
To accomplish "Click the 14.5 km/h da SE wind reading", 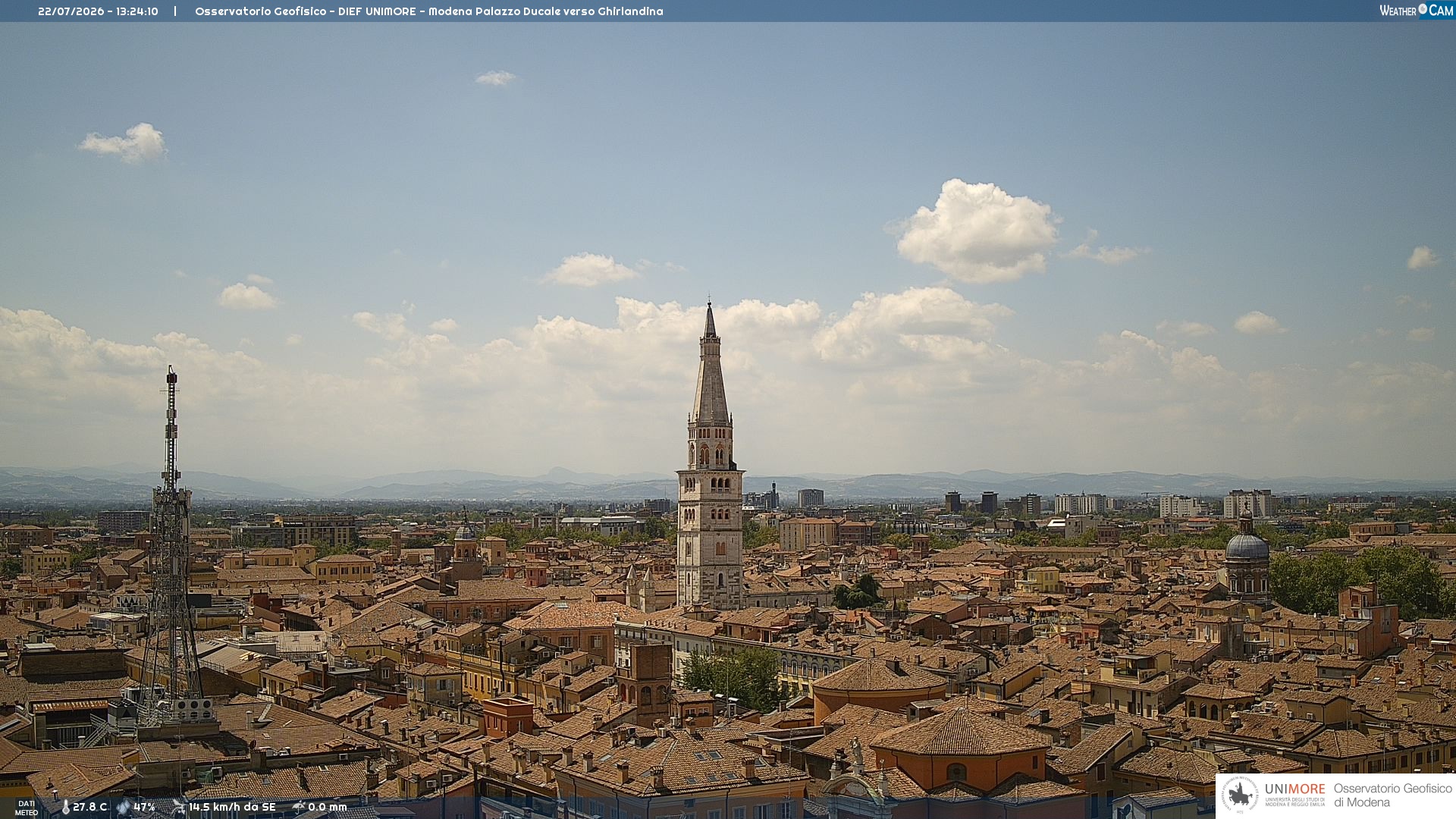I will 232,807.
